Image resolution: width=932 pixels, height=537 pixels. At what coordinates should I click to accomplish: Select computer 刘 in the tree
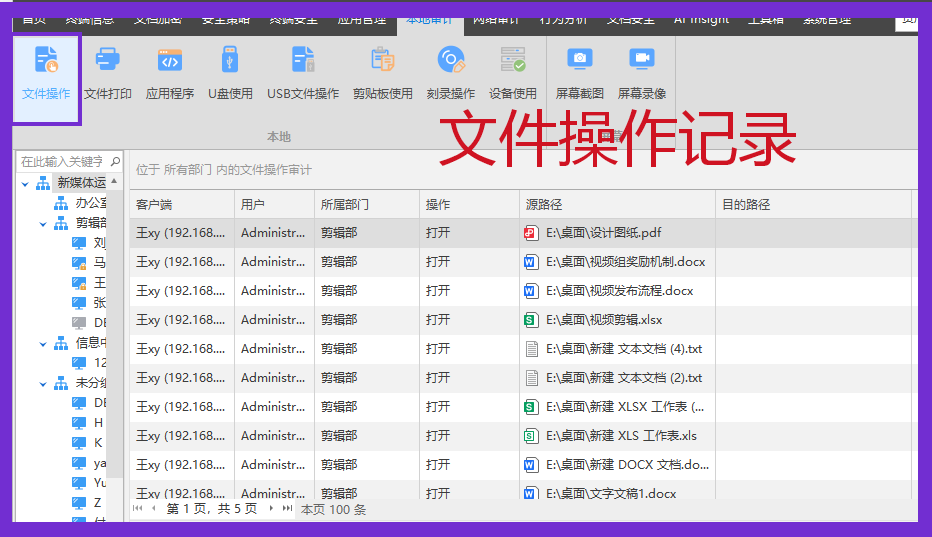click(89, 243)
